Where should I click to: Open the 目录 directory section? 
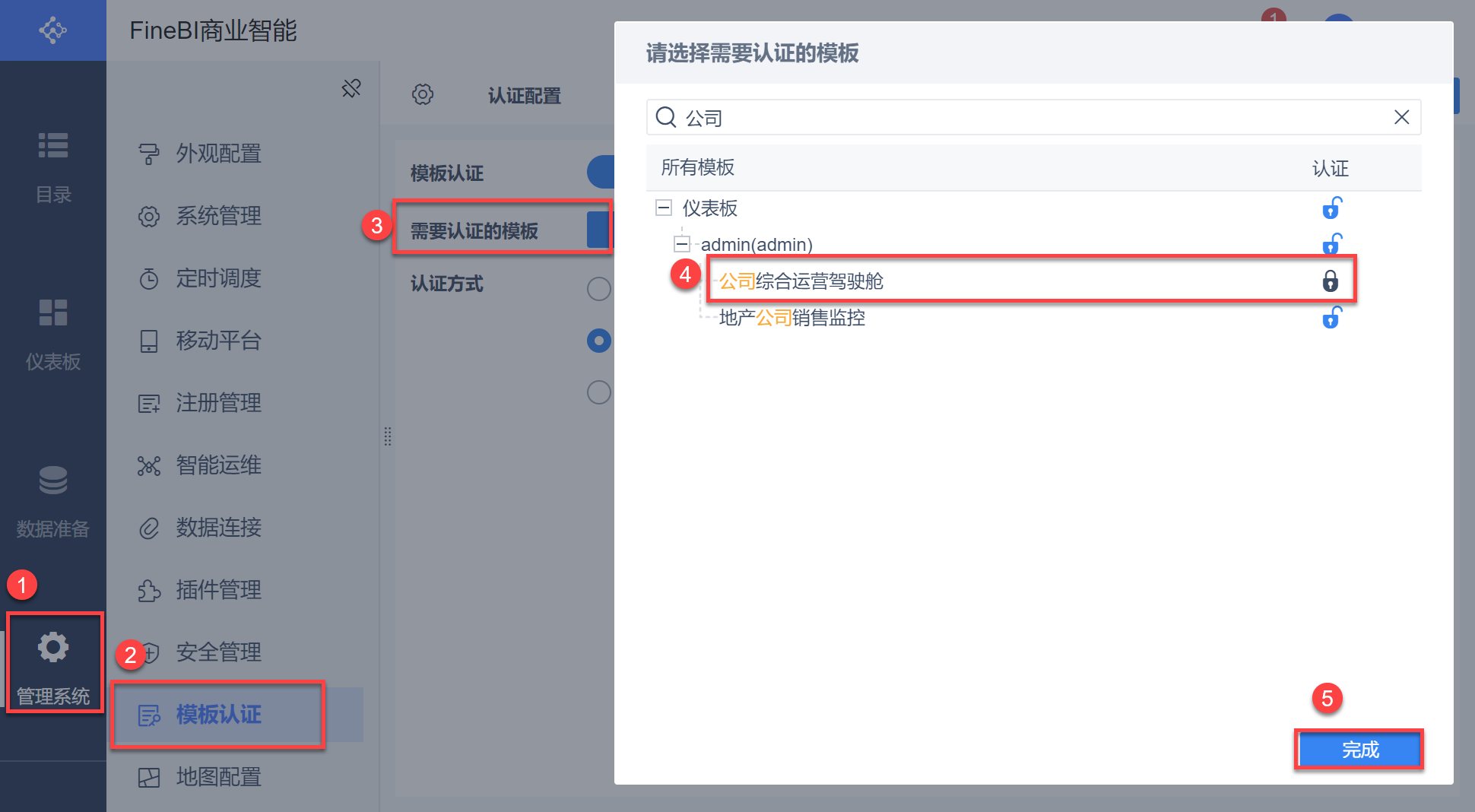[x=53, y=167]
